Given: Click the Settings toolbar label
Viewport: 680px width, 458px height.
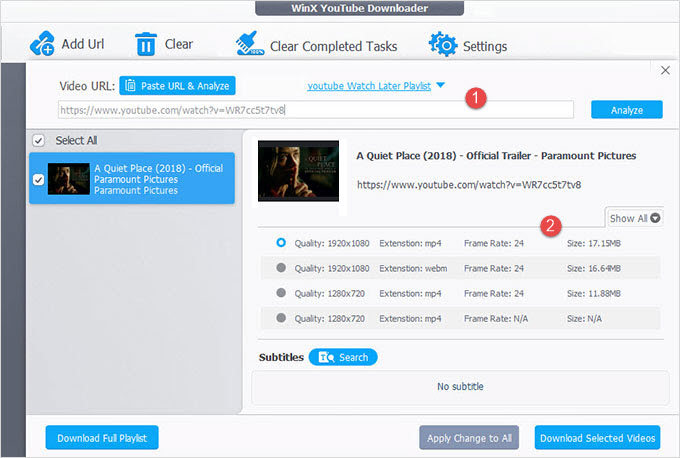Looking at the screenshot, I should pos(485,46).
